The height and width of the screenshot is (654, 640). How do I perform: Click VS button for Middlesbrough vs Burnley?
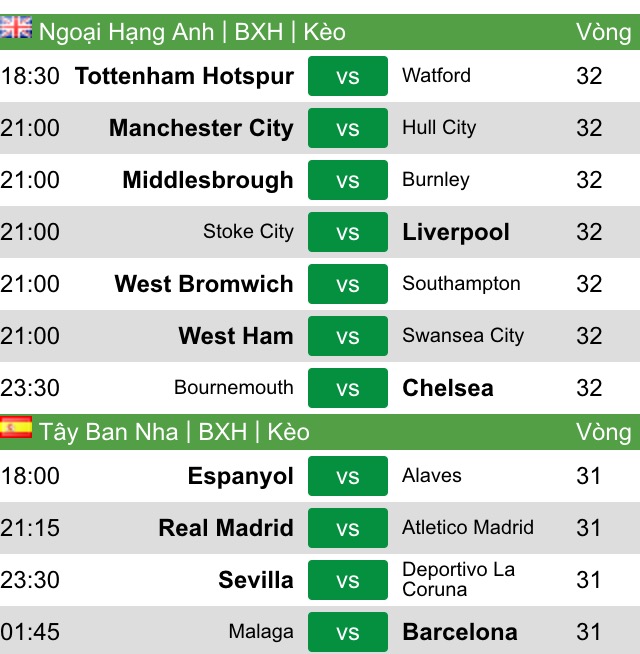(348, 180)
